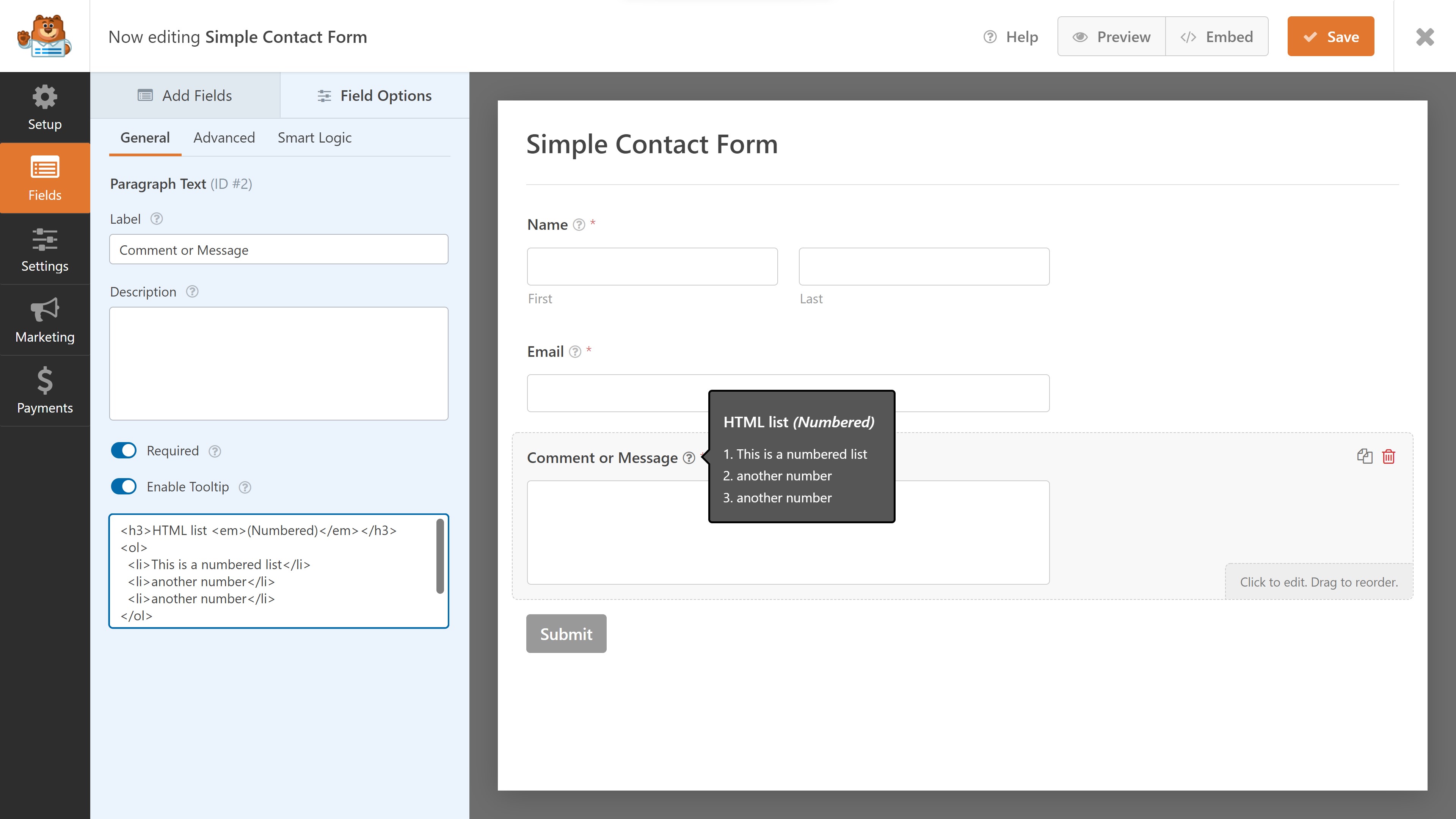This screenshot has height=819, width=1456.
Task: Open the Embed dialog
Action: tap(1216, 37)
